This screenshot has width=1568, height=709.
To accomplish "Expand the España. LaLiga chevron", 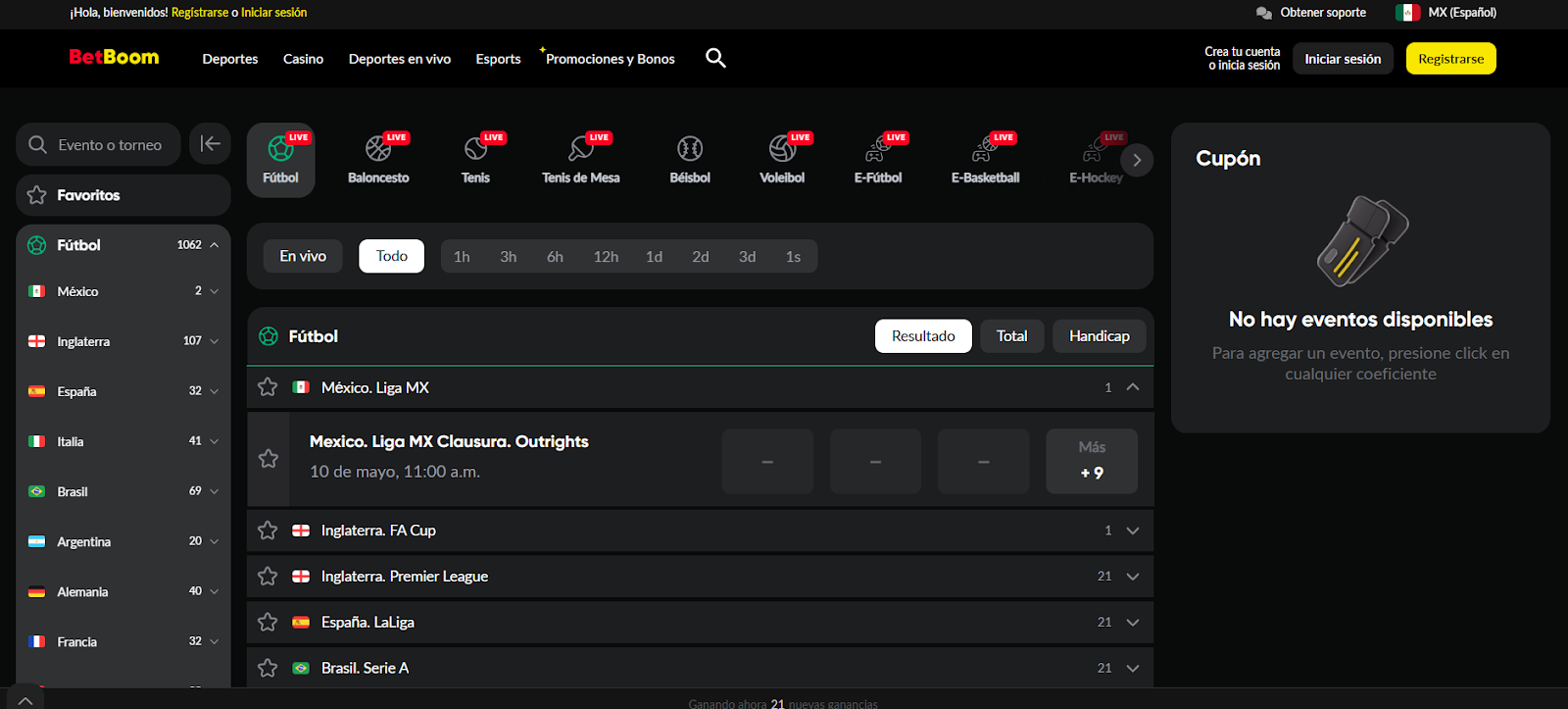I will [1133, 622].
